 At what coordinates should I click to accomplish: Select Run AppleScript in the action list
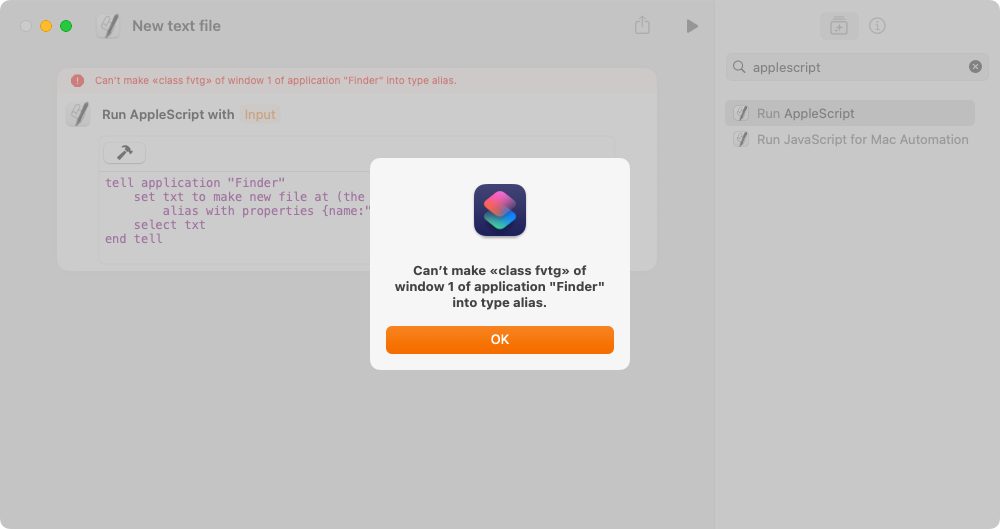tap(849, 113)
